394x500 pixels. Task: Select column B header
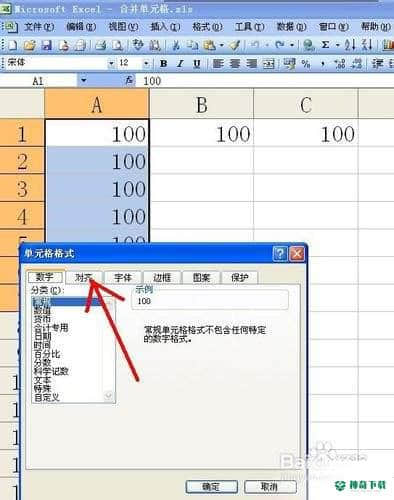tap(202, 105)
